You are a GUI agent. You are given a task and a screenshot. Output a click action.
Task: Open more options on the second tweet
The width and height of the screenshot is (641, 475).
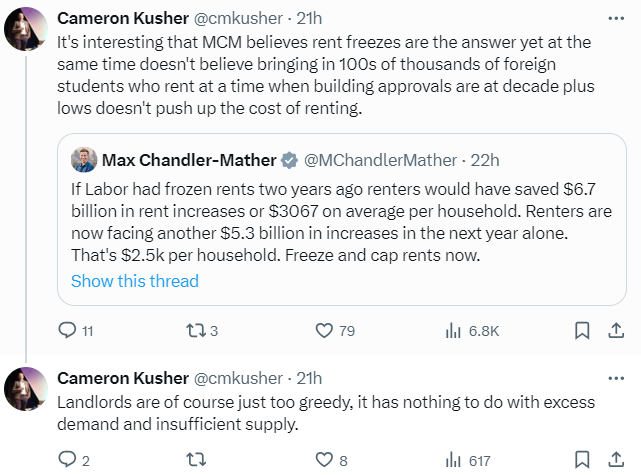(611, 377)
